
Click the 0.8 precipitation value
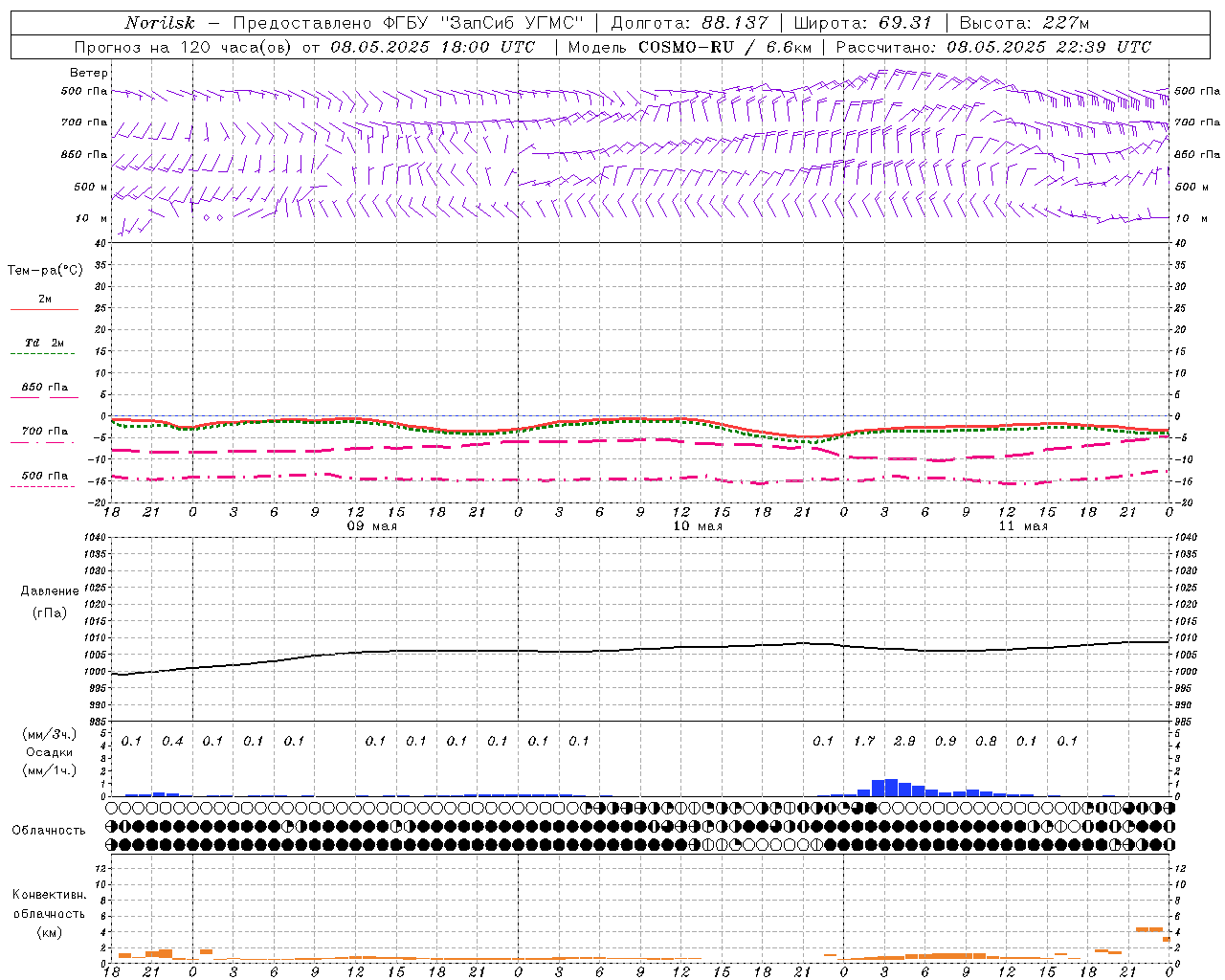click(986, 741)
